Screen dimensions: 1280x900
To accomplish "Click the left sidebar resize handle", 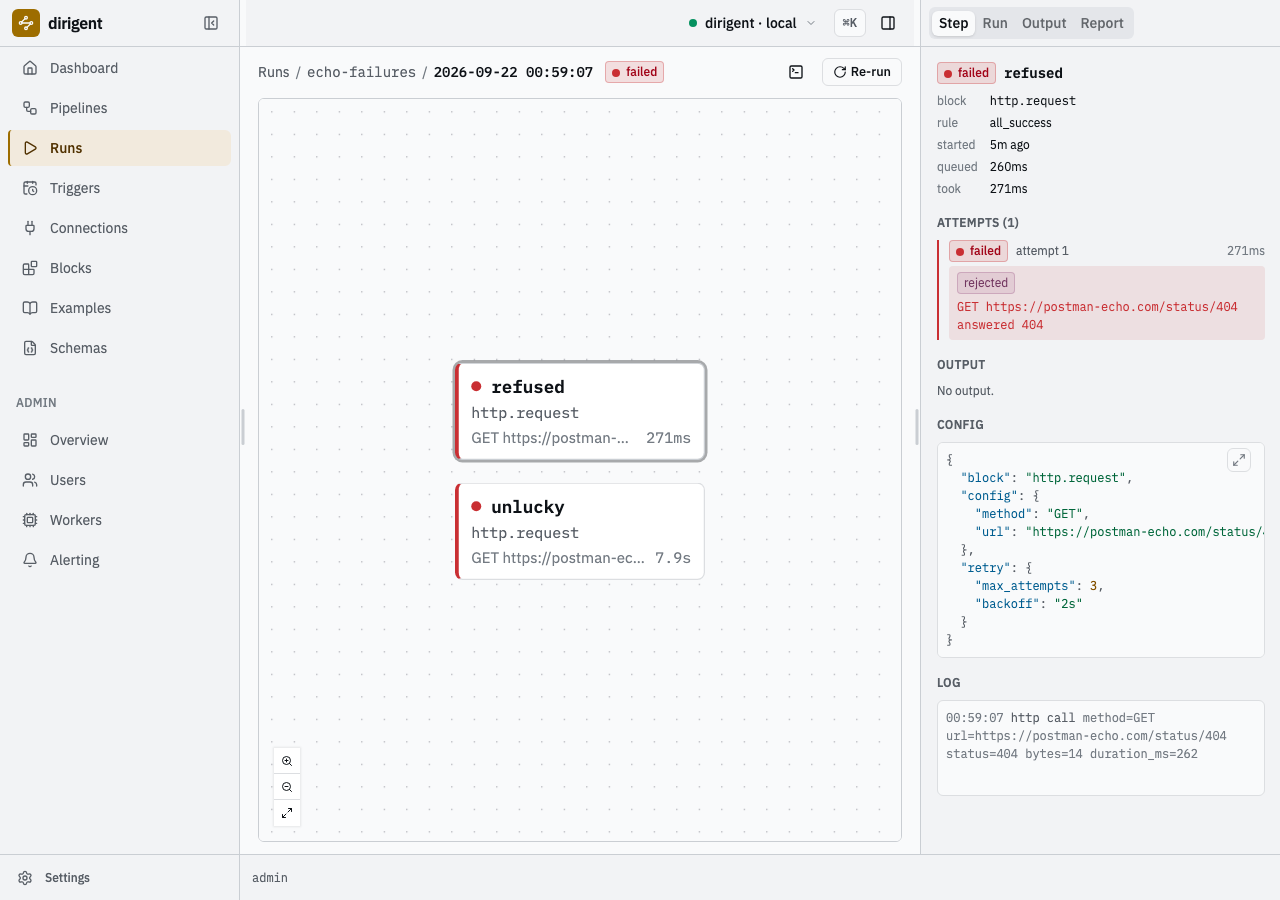I will click(x=243, y=427).
